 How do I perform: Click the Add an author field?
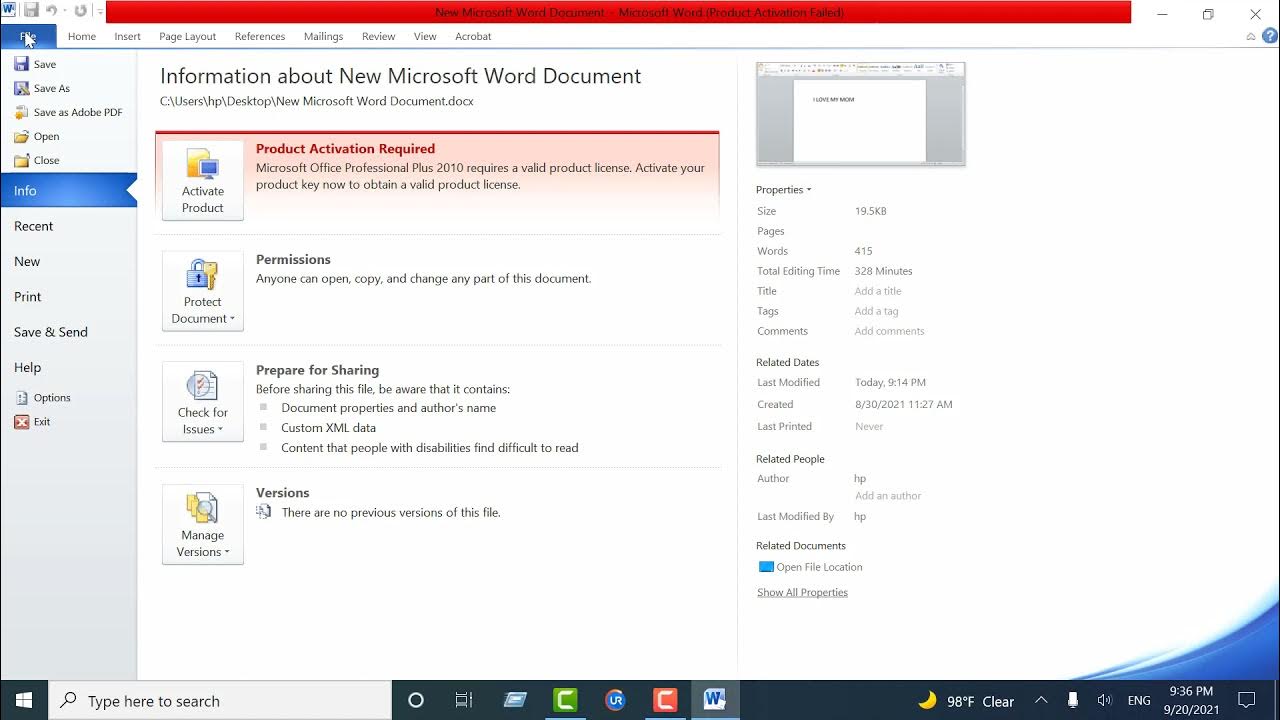(x=888, y=496)
